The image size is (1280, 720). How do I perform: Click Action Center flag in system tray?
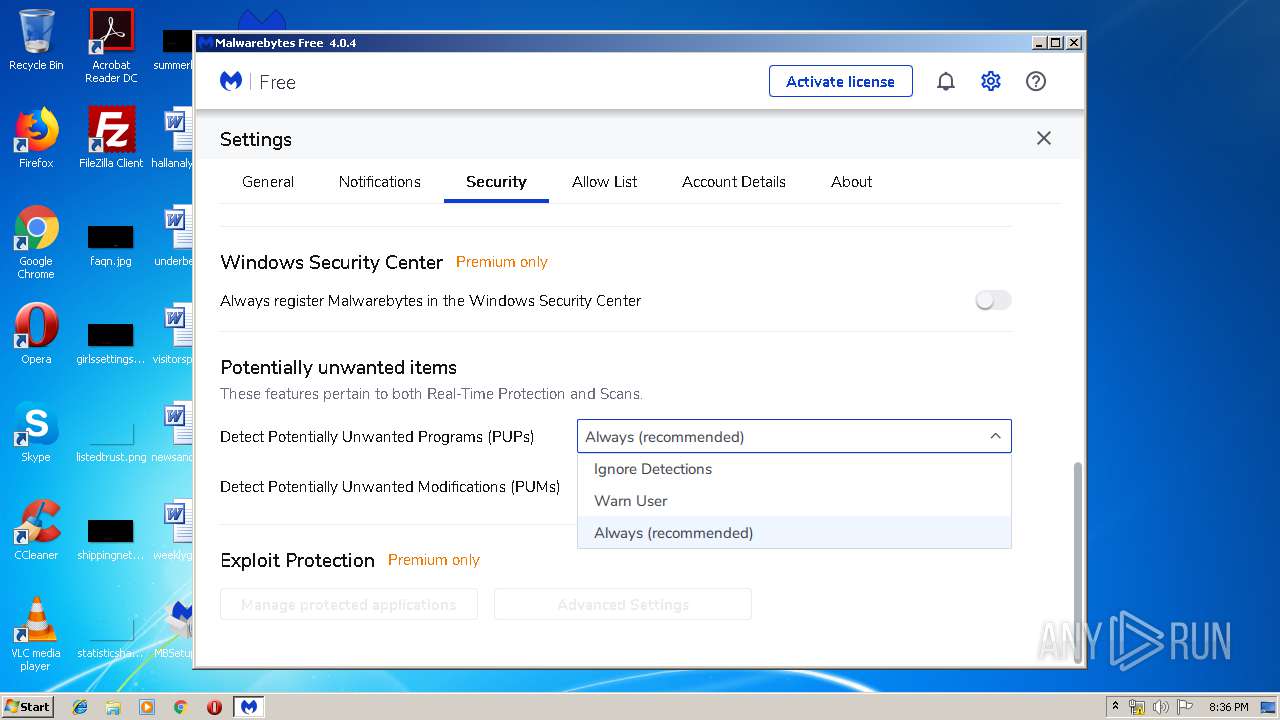(x=1183, y=707)
